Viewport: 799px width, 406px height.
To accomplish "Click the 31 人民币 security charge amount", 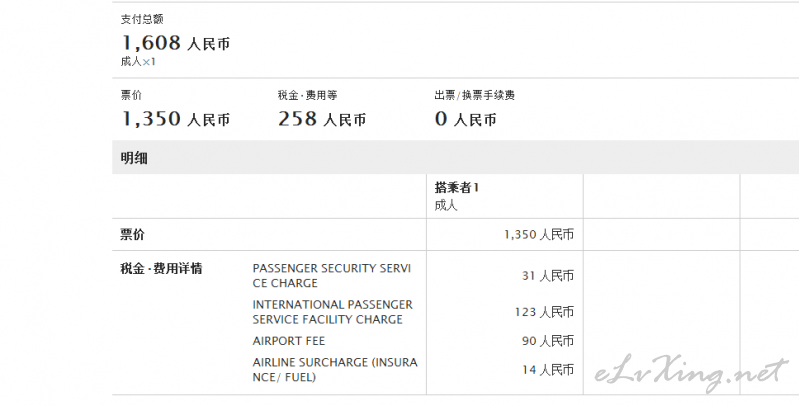I will (548, 276).
